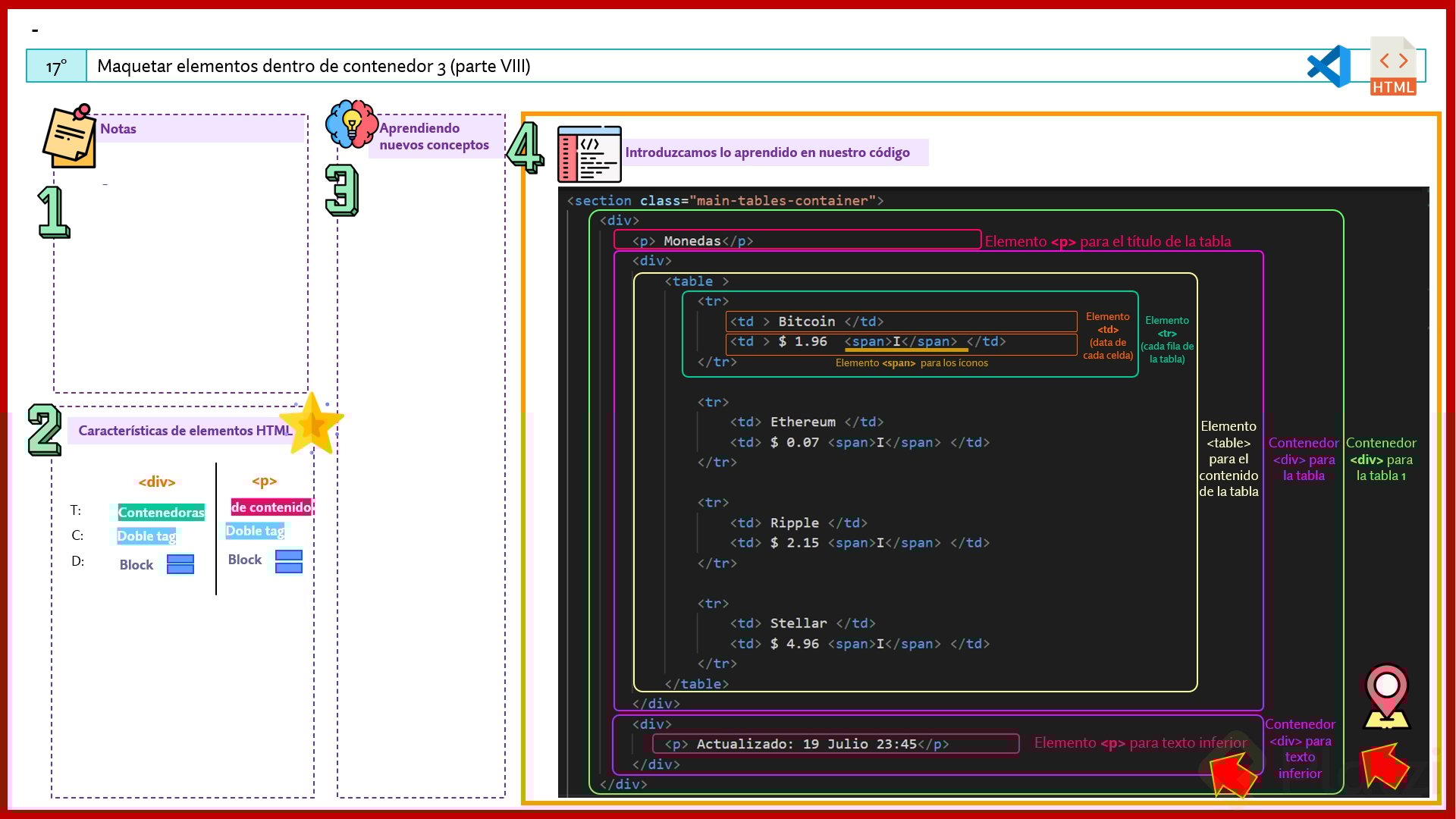This screenshot has width=1456, height=819.
Task: Click the "Aprendiendo nuevos conceptos" heading
Action: [434, 136]
